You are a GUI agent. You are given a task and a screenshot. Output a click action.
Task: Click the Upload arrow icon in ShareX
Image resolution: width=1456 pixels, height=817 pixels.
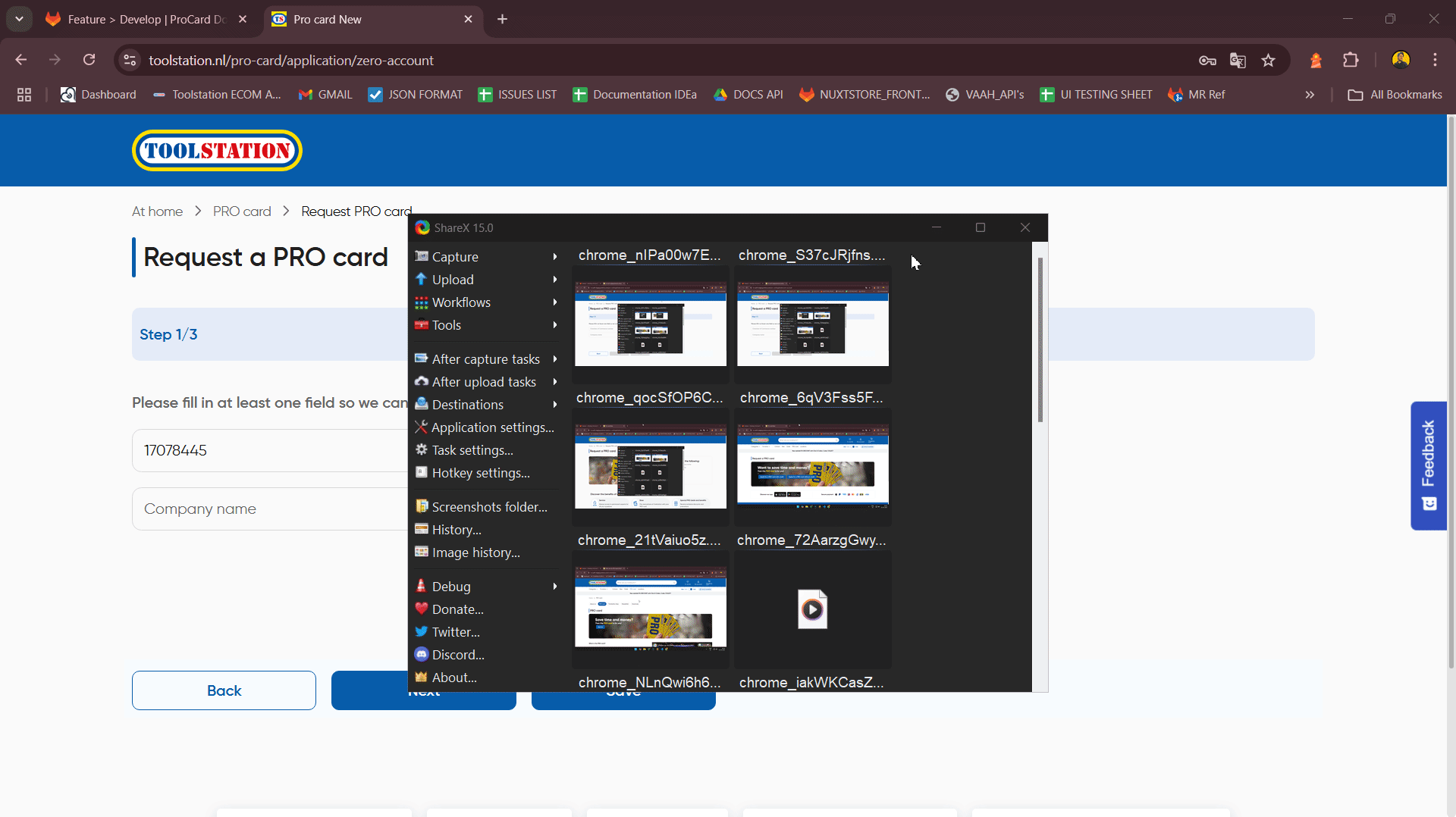pyautogui.click(x=422, y=280)
